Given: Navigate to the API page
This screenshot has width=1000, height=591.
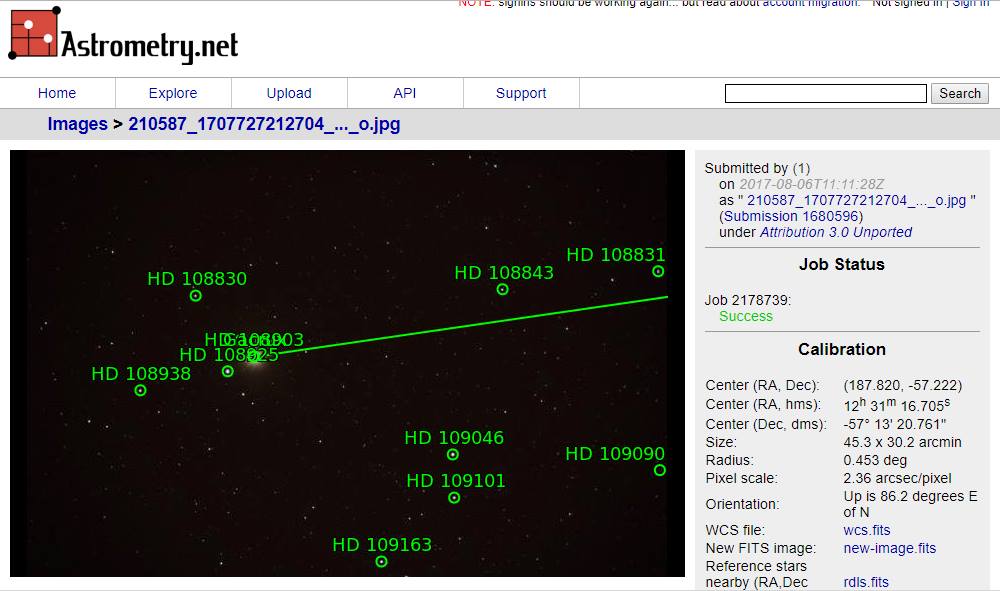Looking at the screenshot, I should pos(405,93).
